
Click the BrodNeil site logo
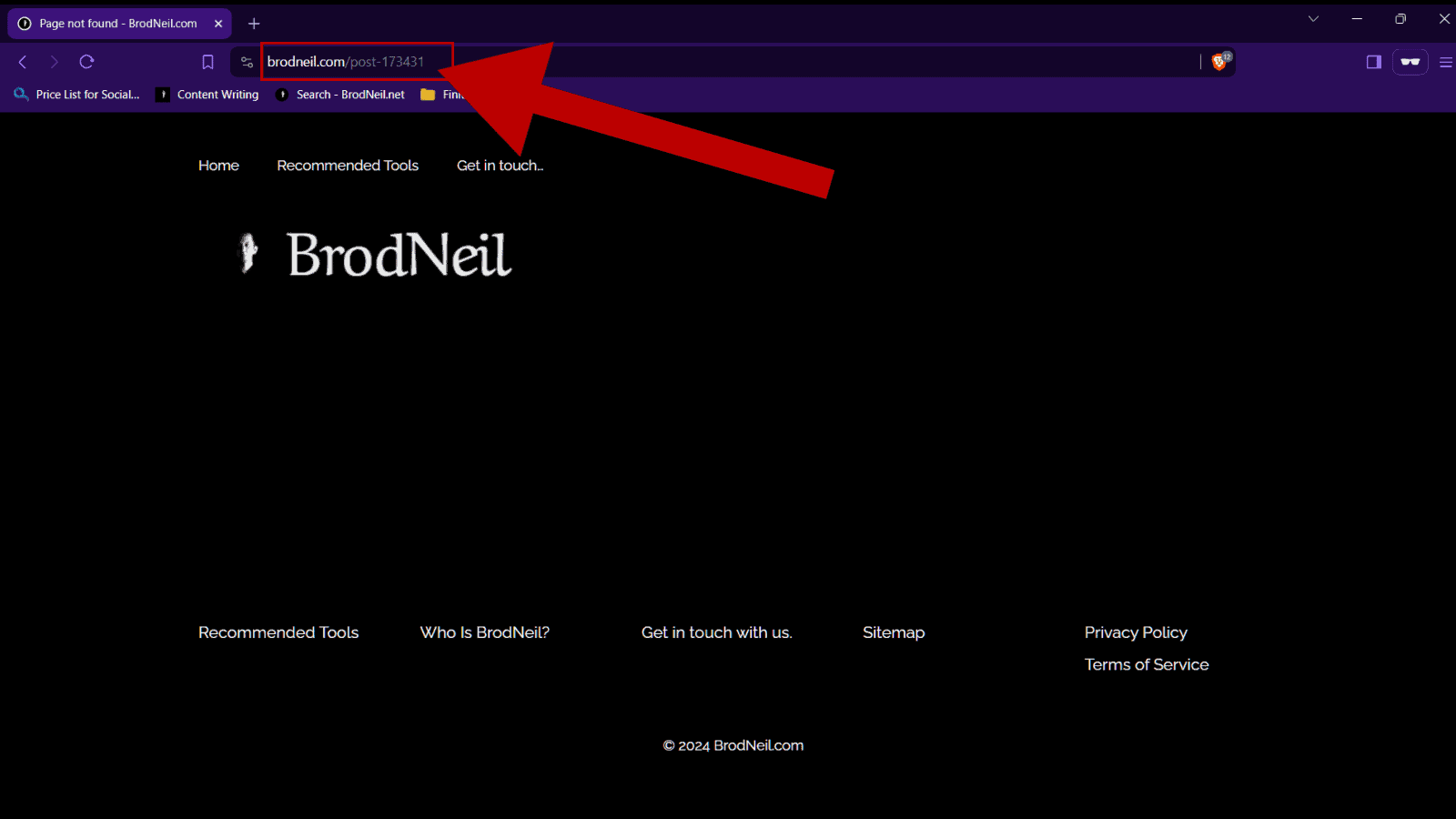[375, 254]
